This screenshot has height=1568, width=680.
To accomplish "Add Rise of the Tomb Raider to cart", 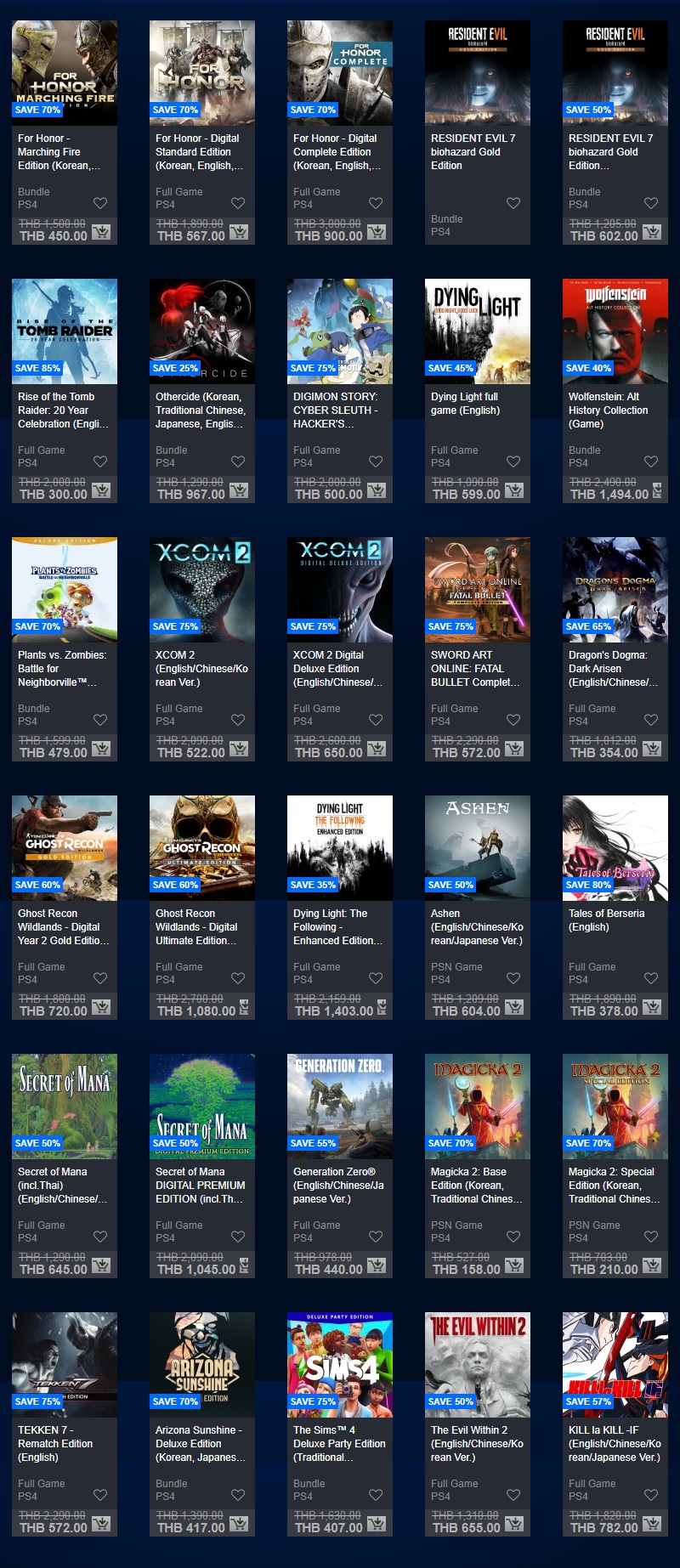I will [101, 490].
